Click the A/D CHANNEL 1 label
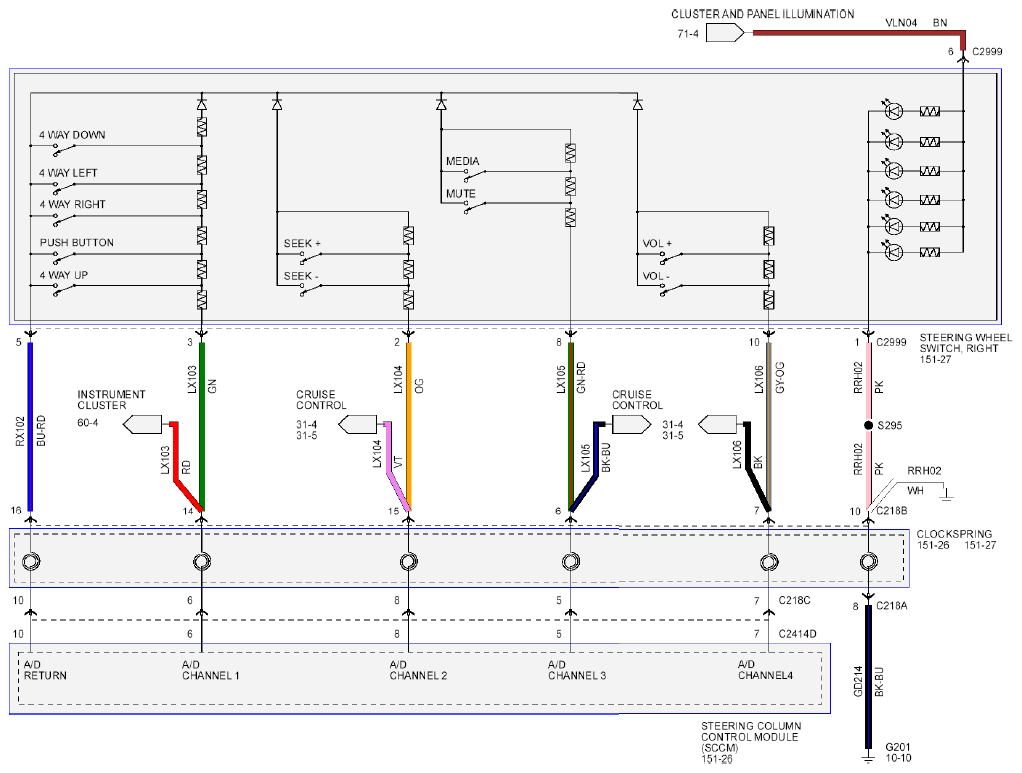Image resolution: width=1022 pixels, height=773 pixels. pyautogui.click(x=211, y=670)
